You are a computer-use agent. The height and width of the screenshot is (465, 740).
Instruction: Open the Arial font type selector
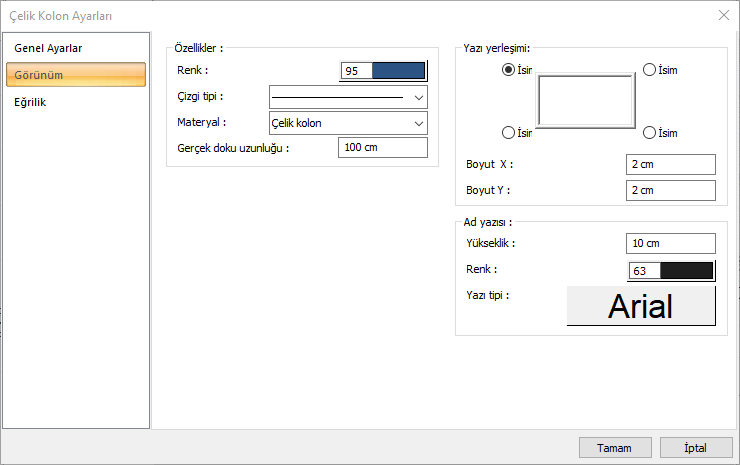641,306
